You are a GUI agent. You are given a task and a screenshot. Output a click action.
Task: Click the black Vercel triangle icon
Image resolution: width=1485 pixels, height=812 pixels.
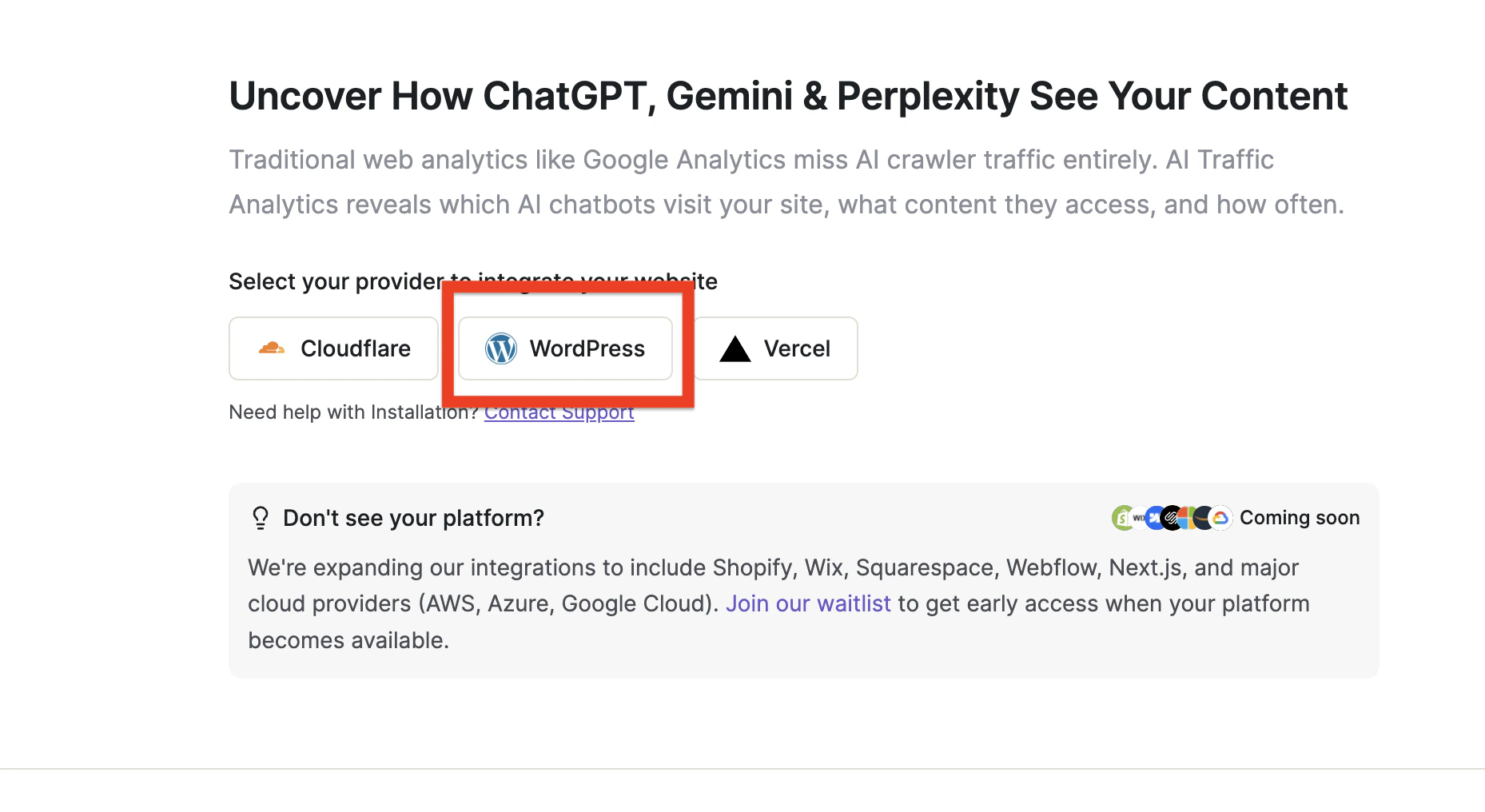[x=735, y=349]
